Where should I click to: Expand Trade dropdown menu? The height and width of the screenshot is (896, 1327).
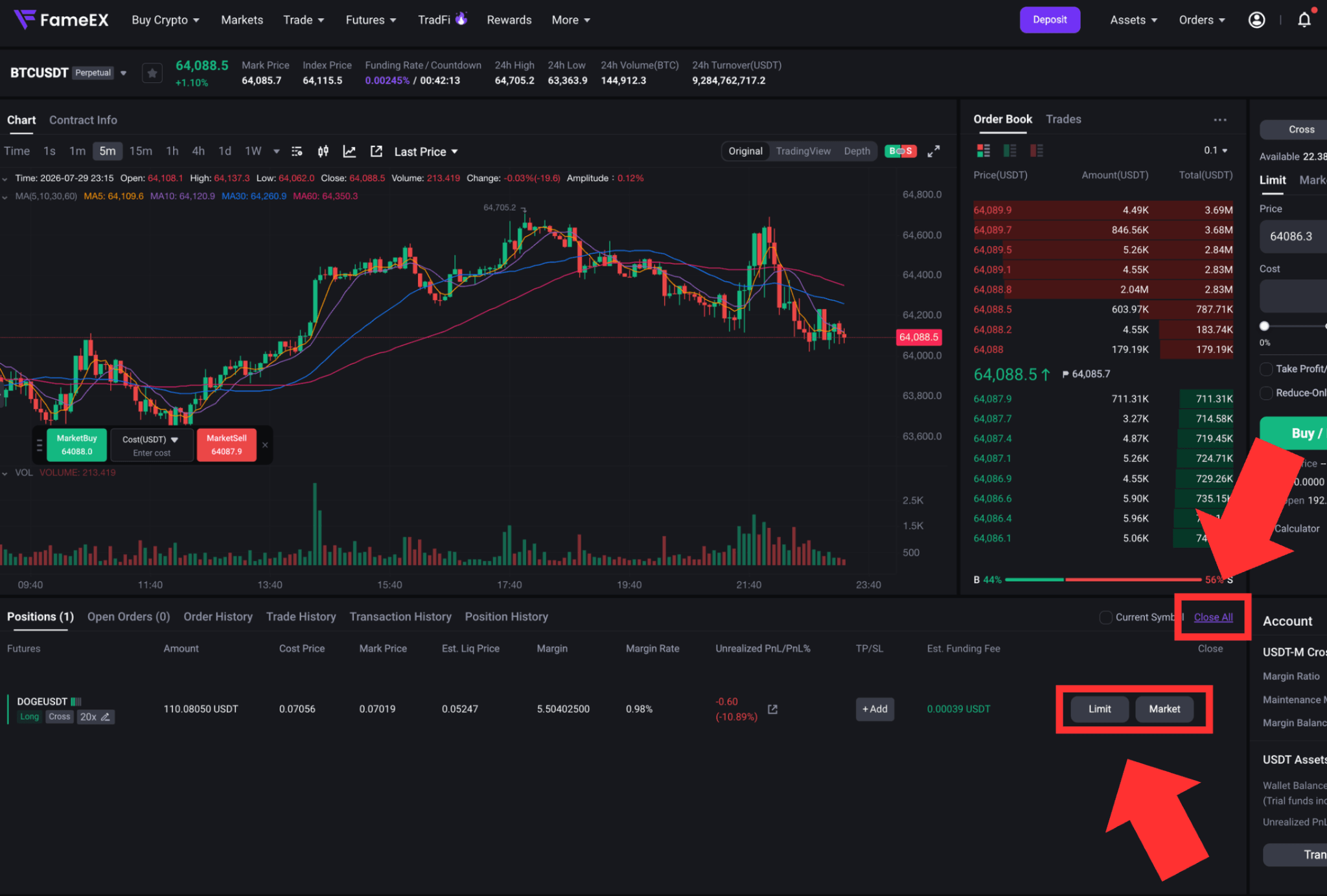[x=303, y=20]
